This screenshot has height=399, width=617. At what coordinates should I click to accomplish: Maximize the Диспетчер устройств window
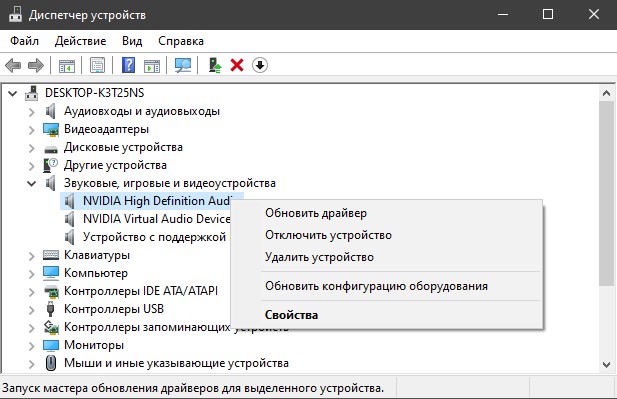[x=548, y=15]
